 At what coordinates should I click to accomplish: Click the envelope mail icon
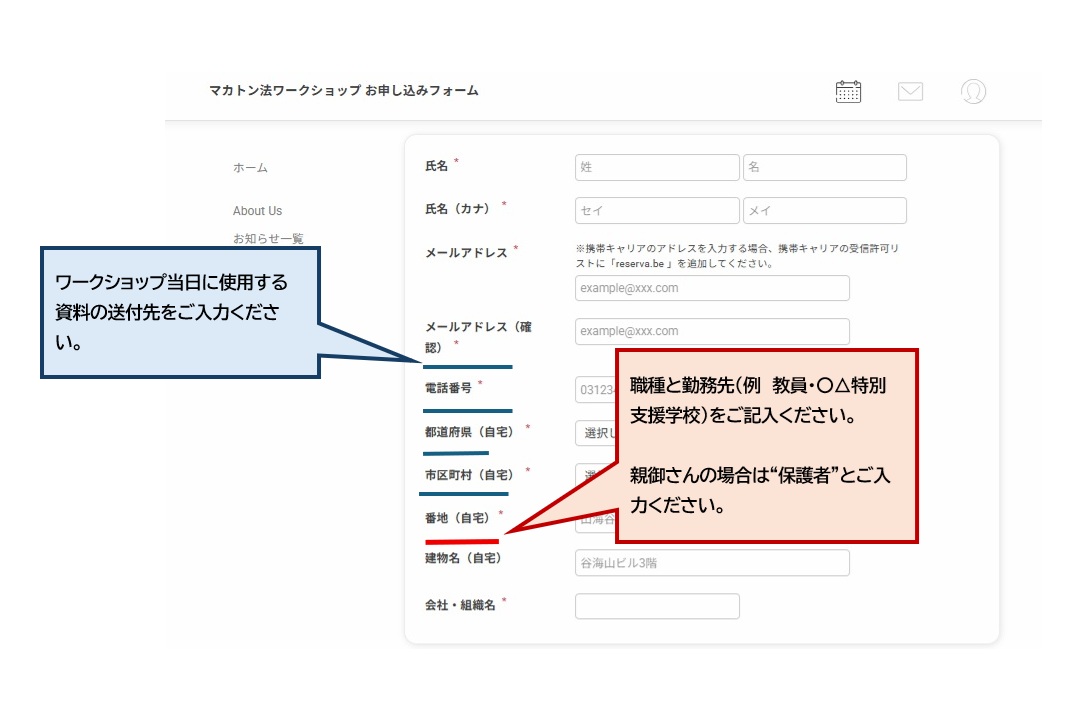click(x=910, y=92)
